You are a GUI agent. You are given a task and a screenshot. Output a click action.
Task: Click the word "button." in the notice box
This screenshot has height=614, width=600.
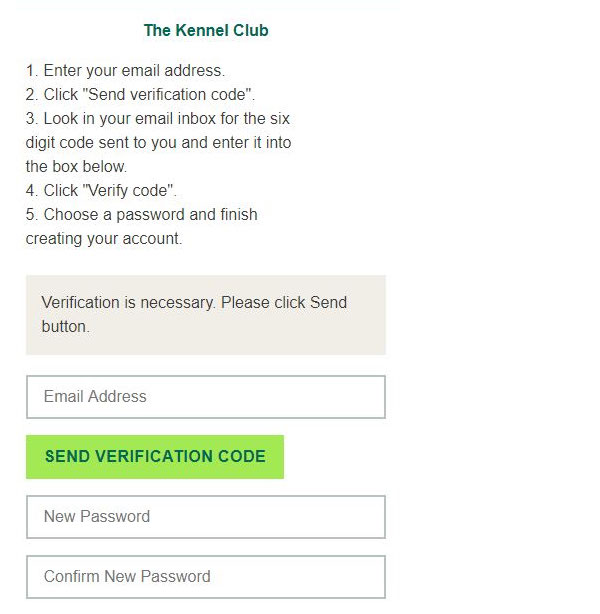point(66,326)
